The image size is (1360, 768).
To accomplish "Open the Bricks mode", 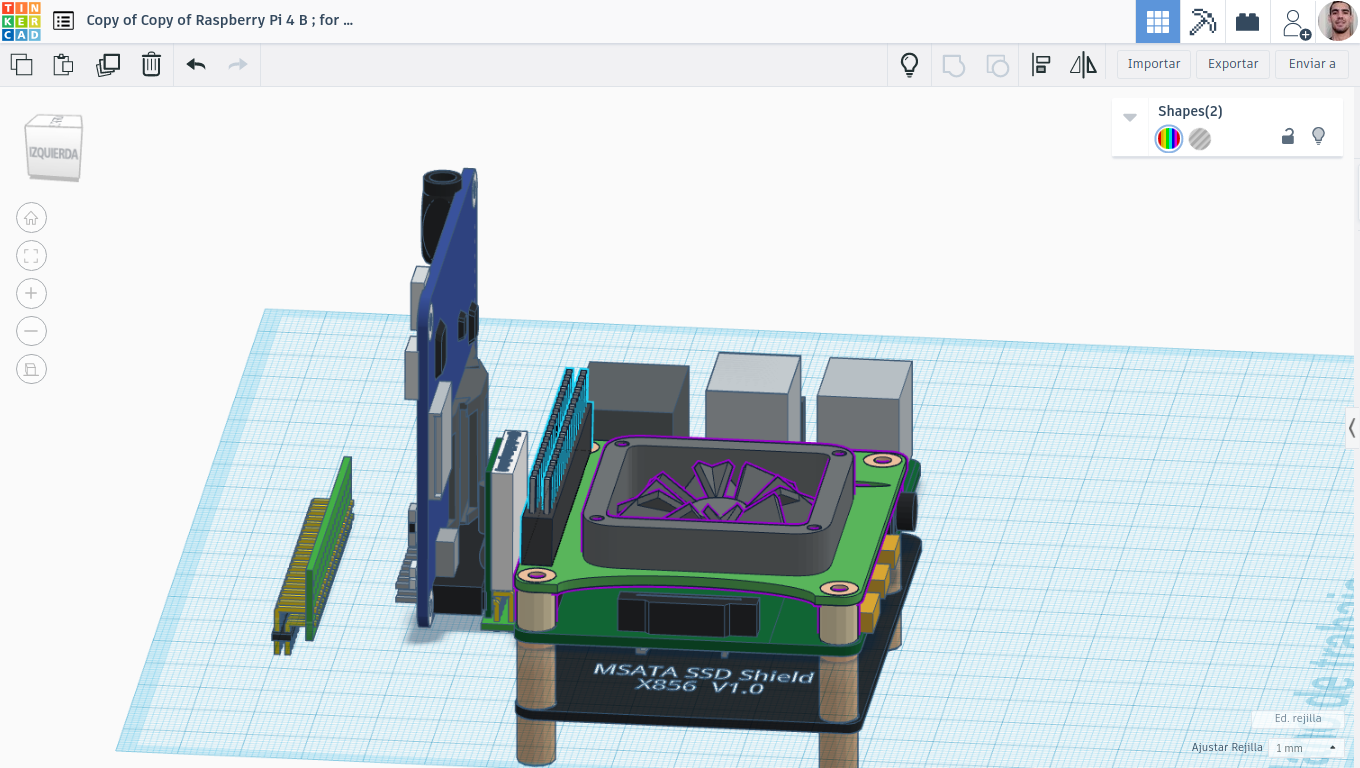I will [x=1247, y=21].
